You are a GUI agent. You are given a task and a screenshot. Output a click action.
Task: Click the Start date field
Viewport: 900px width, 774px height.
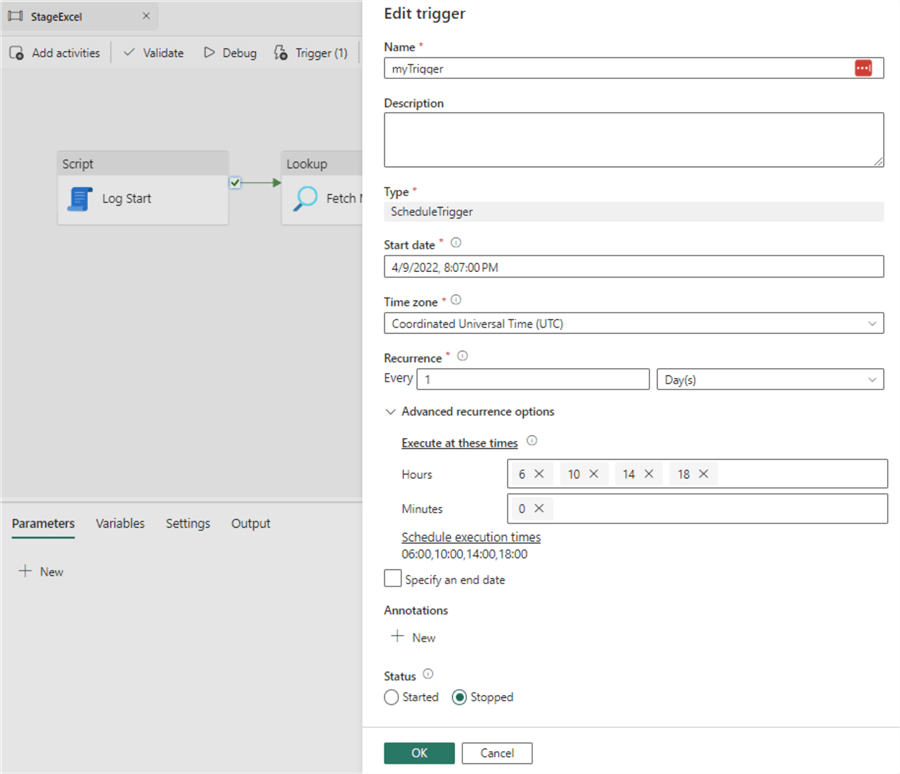point(634,267)
